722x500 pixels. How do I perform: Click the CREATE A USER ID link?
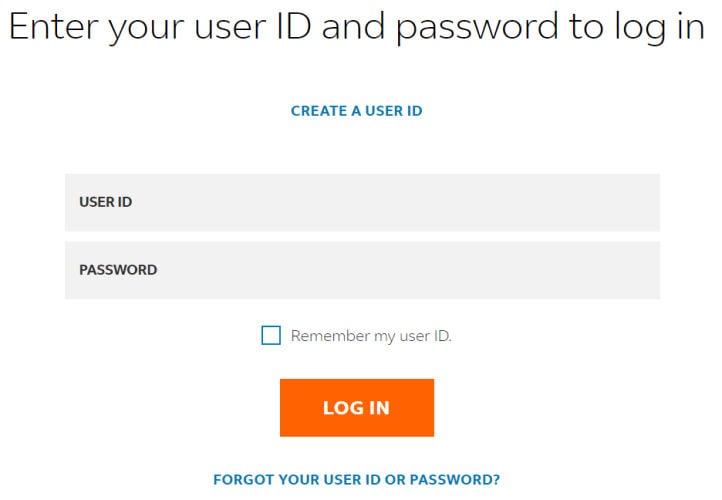pyautogui.click(x=356, y=111)
